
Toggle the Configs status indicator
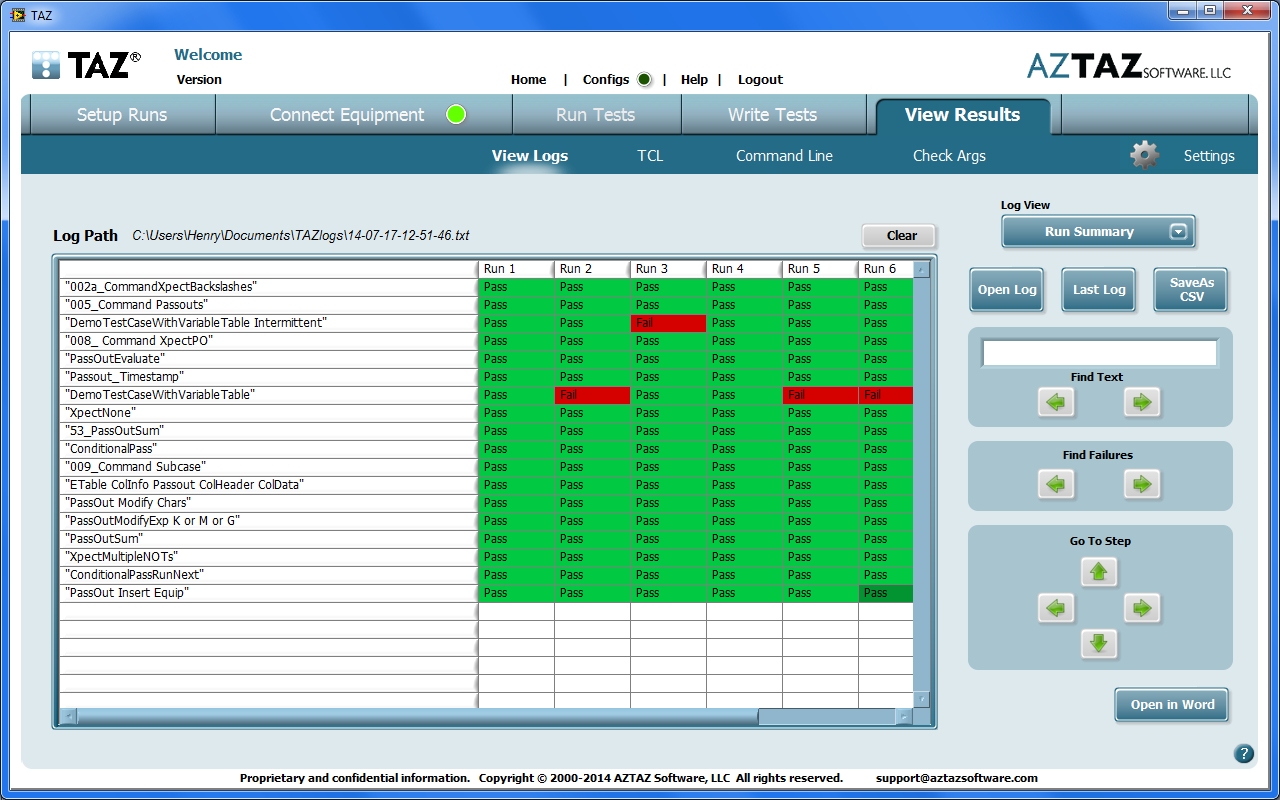coord(644,80)
